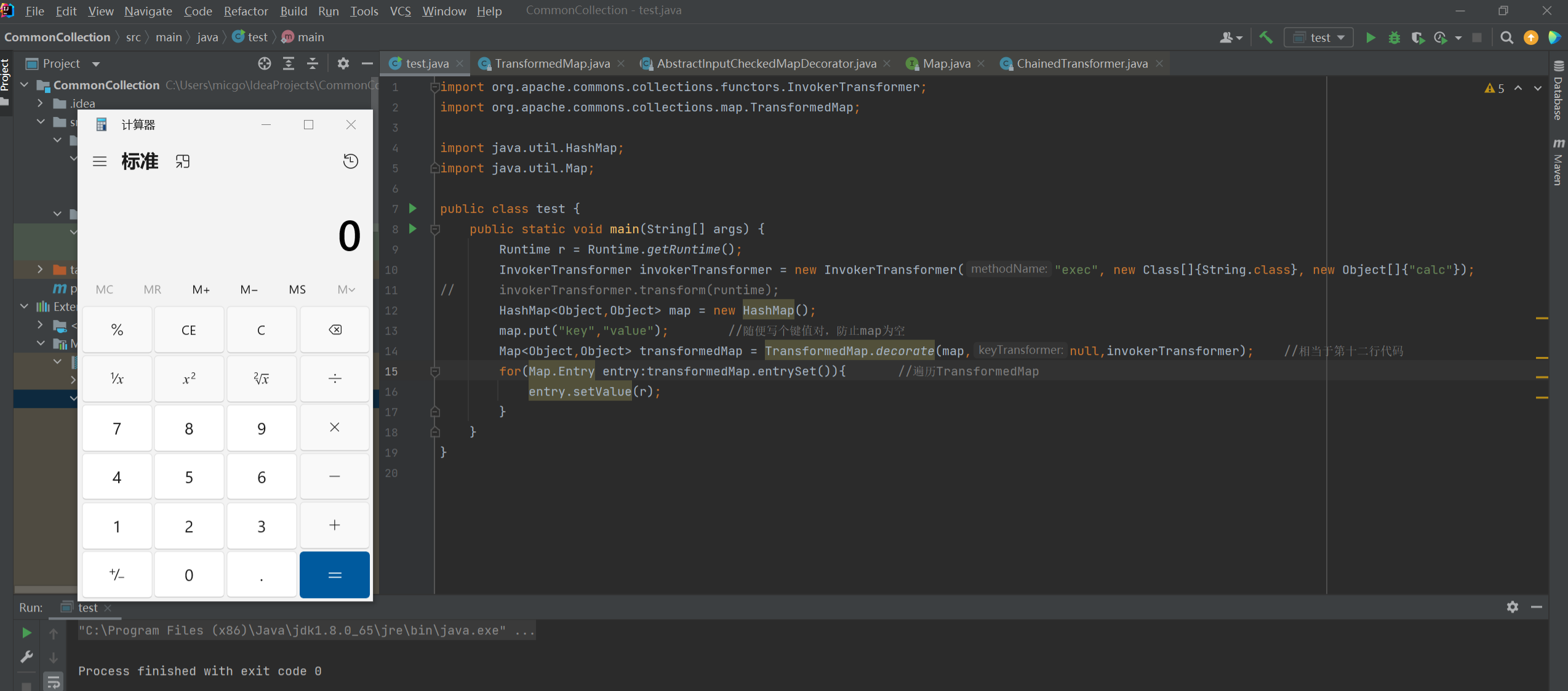Switch to AbstractInputCheckedMapDecorator.java tab
1568x691 pixels.
[766, 63]
